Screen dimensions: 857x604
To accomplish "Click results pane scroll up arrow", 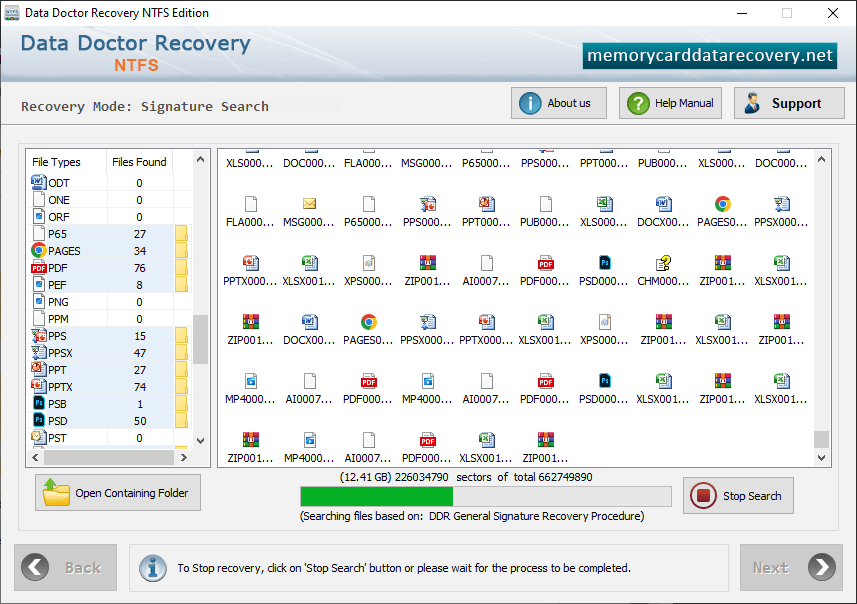I will [x=821, y=159].
